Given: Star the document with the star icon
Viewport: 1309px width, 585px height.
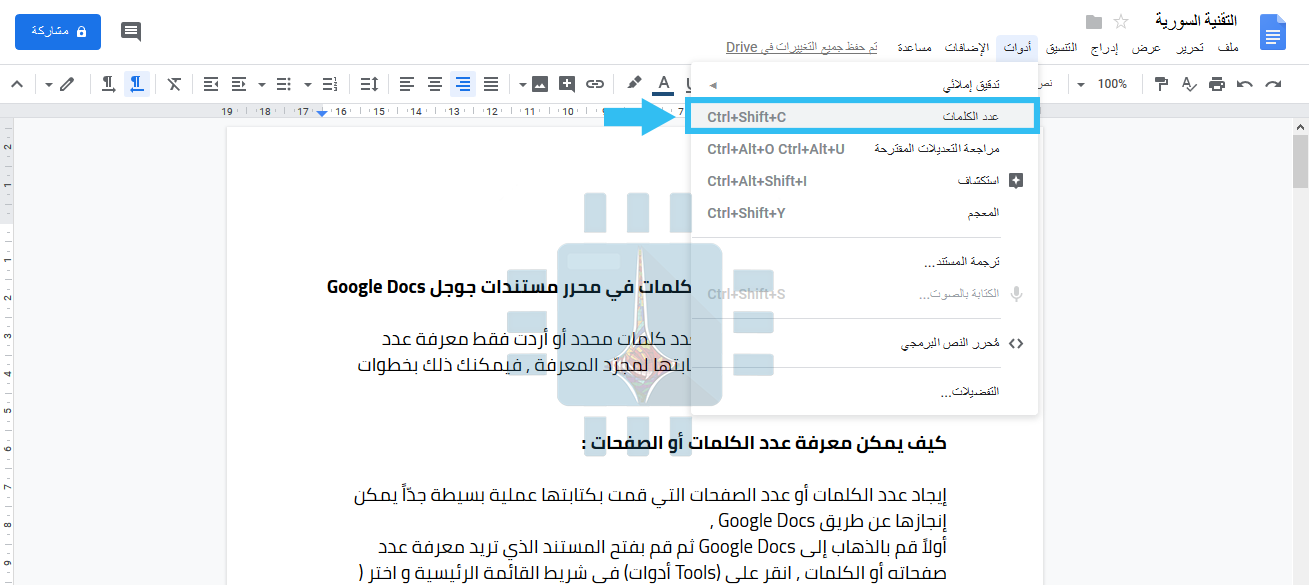Looking at the screenshot, I should pyautogui.click(x=1121, y=22).
